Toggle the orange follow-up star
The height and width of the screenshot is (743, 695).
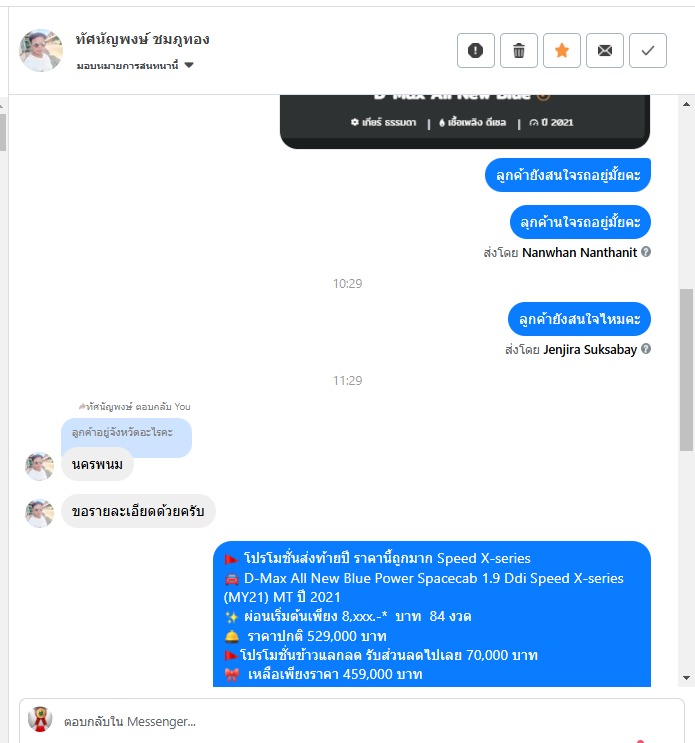pos(562,50)
